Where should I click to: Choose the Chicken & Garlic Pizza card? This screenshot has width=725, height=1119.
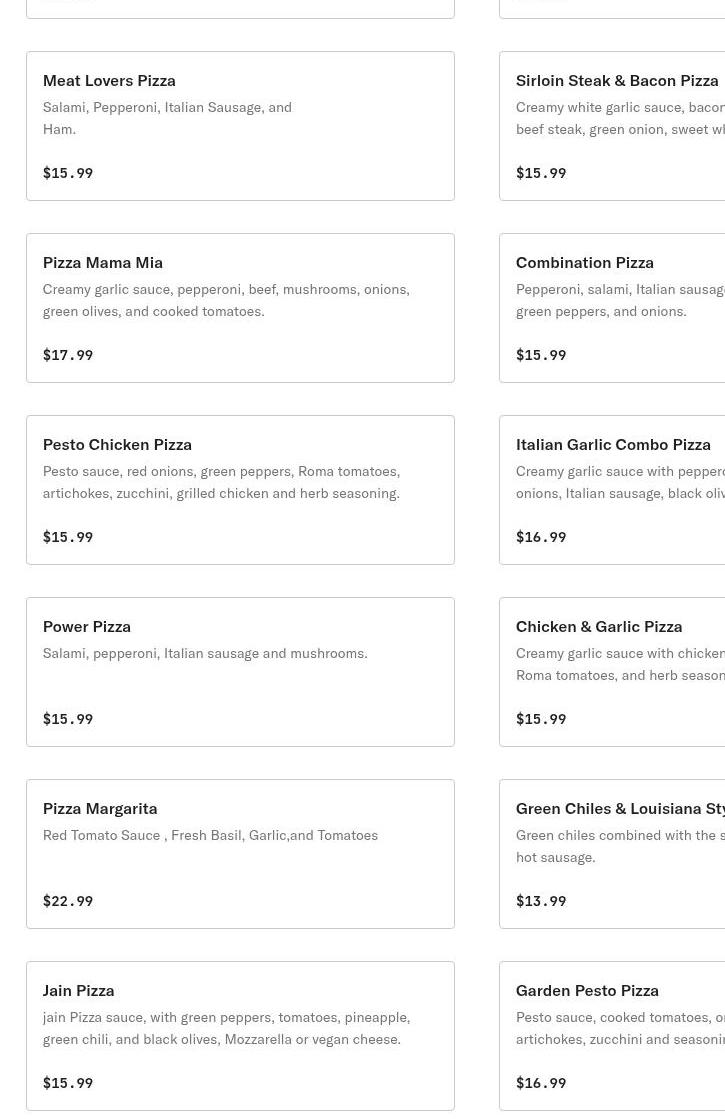(x=612, y=672)
